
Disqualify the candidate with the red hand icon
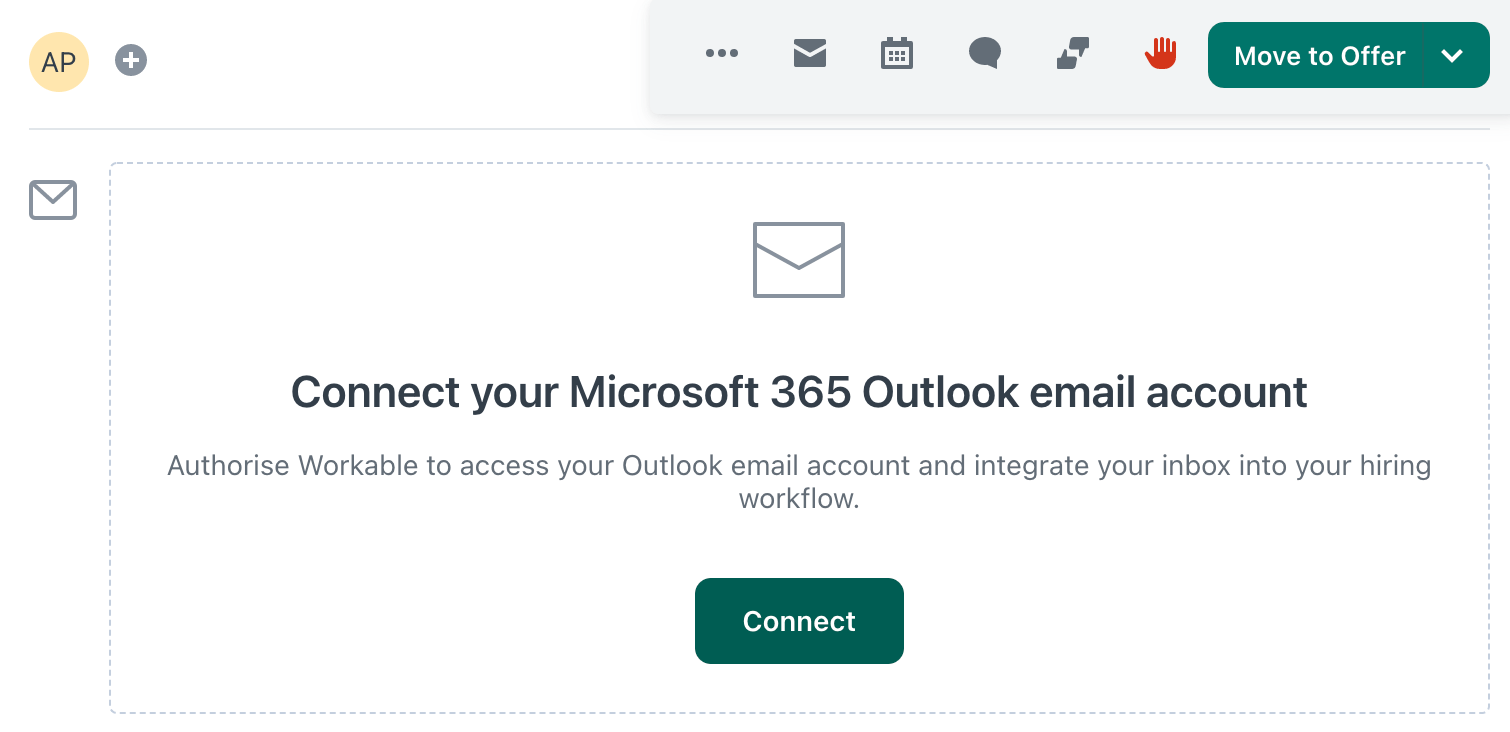[x=1158, y=54]
